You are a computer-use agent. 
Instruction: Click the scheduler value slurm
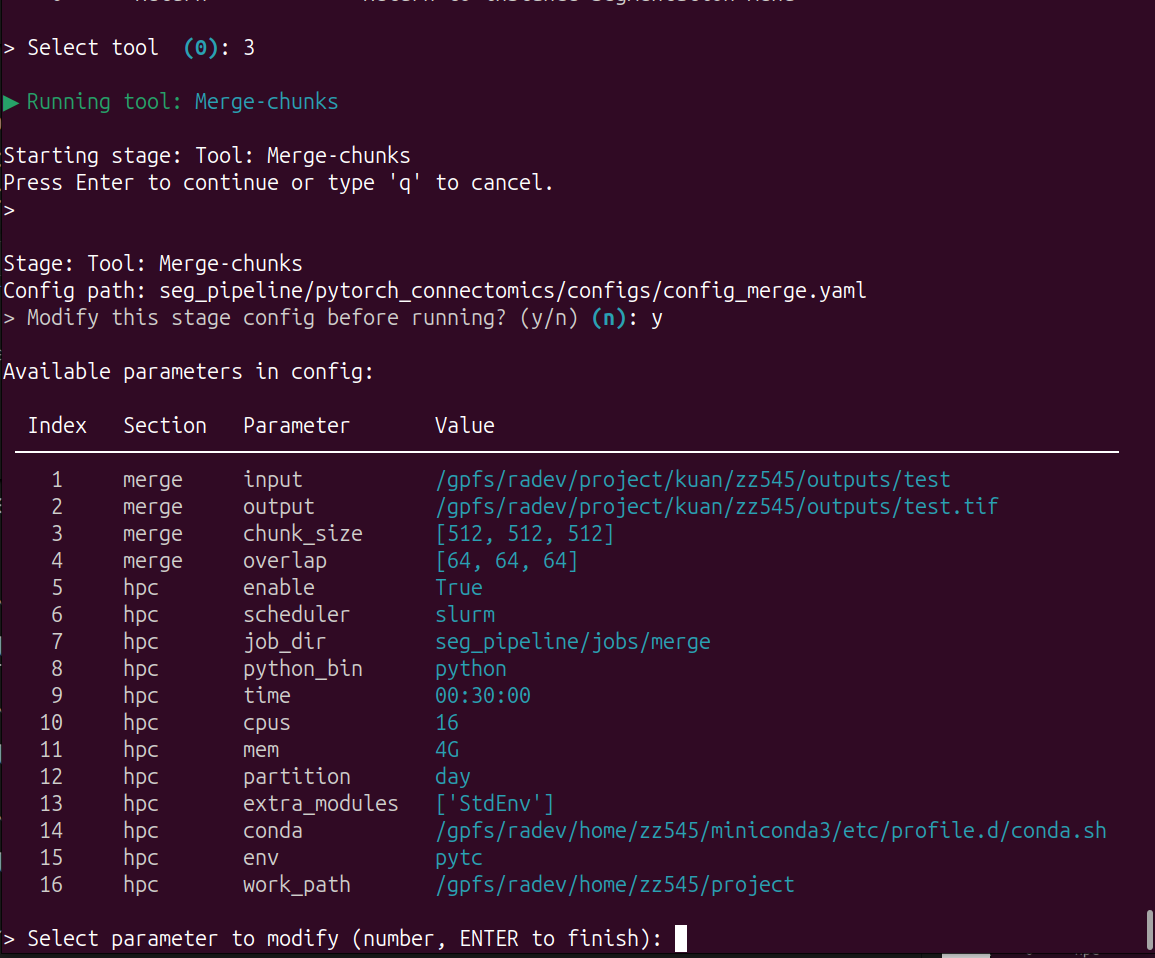pyautogui.click(x=465, y=615)
